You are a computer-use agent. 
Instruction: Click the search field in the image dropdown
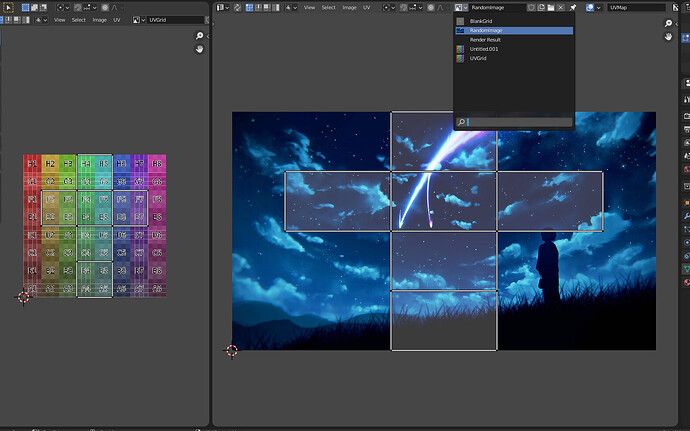[x=514, y=122]
